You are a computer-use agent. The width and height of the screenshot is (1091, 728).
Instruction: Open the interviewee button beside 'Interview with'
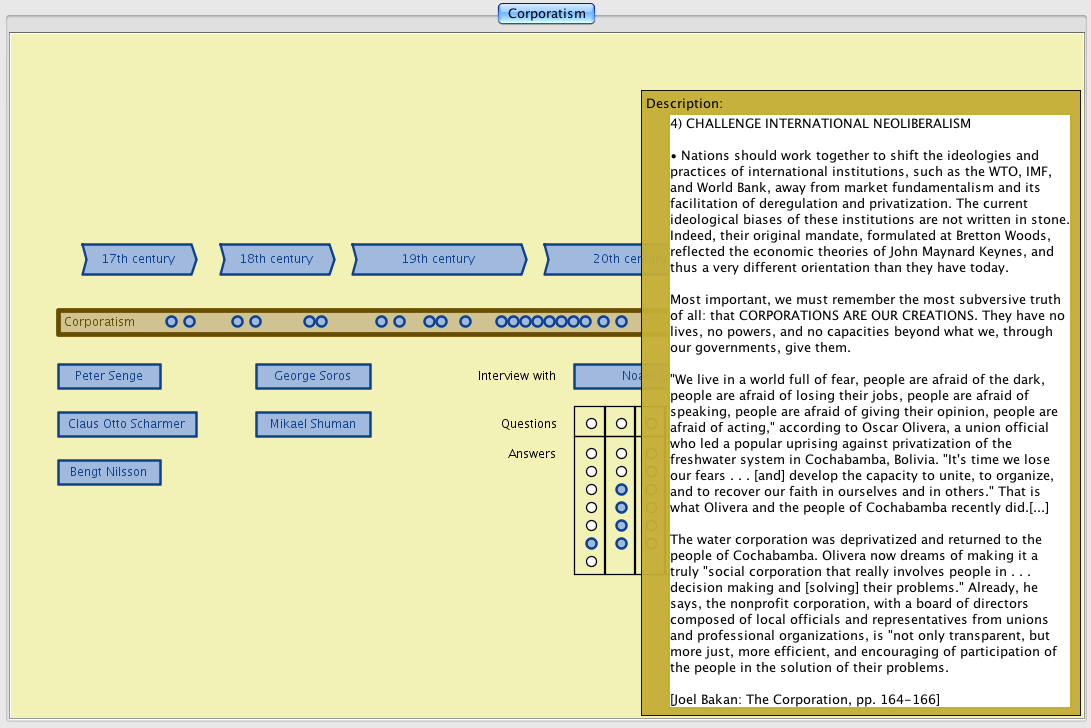pos(607,376)
